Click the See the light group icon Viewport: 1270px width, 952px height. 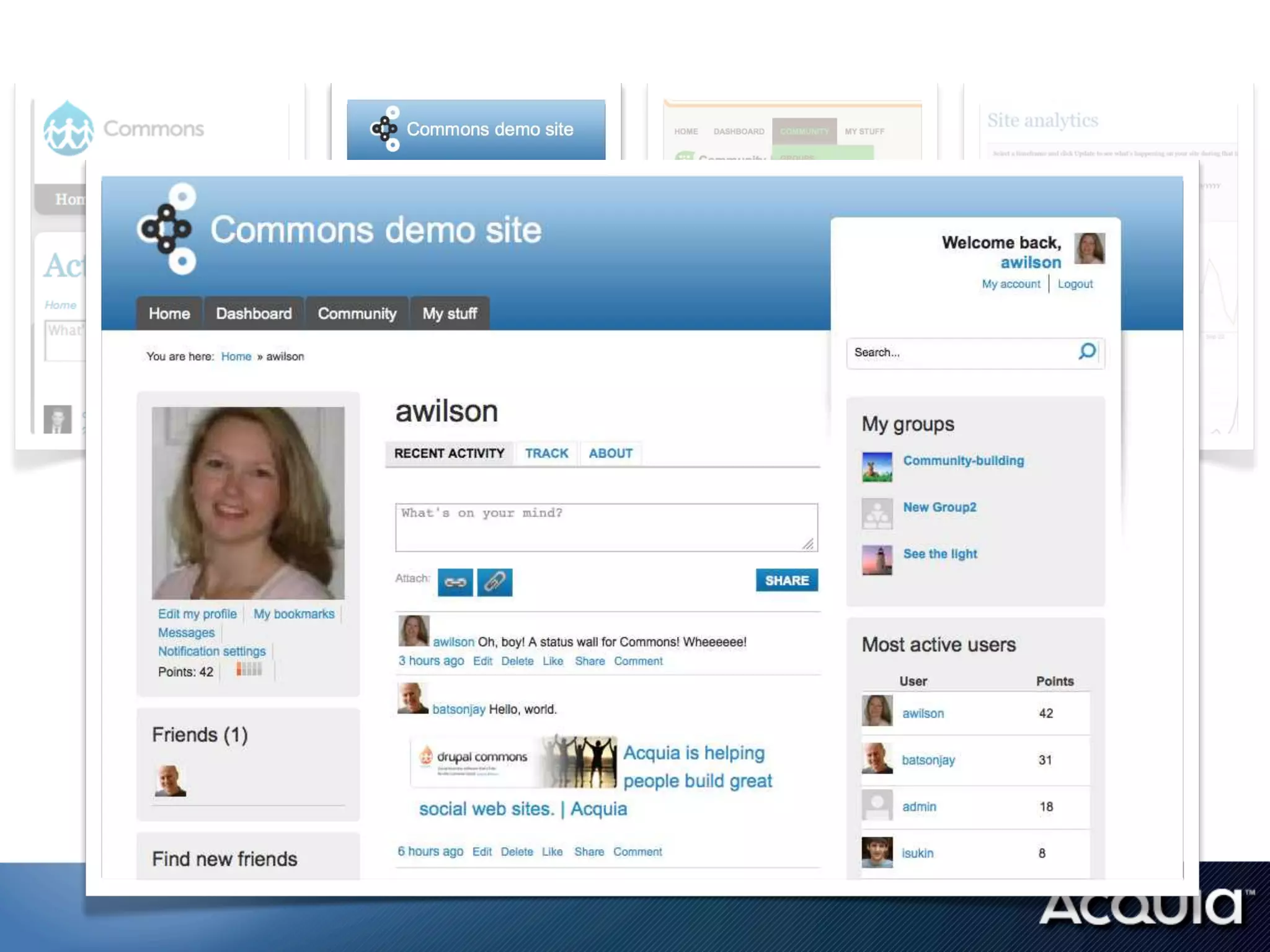coord(877,560)
